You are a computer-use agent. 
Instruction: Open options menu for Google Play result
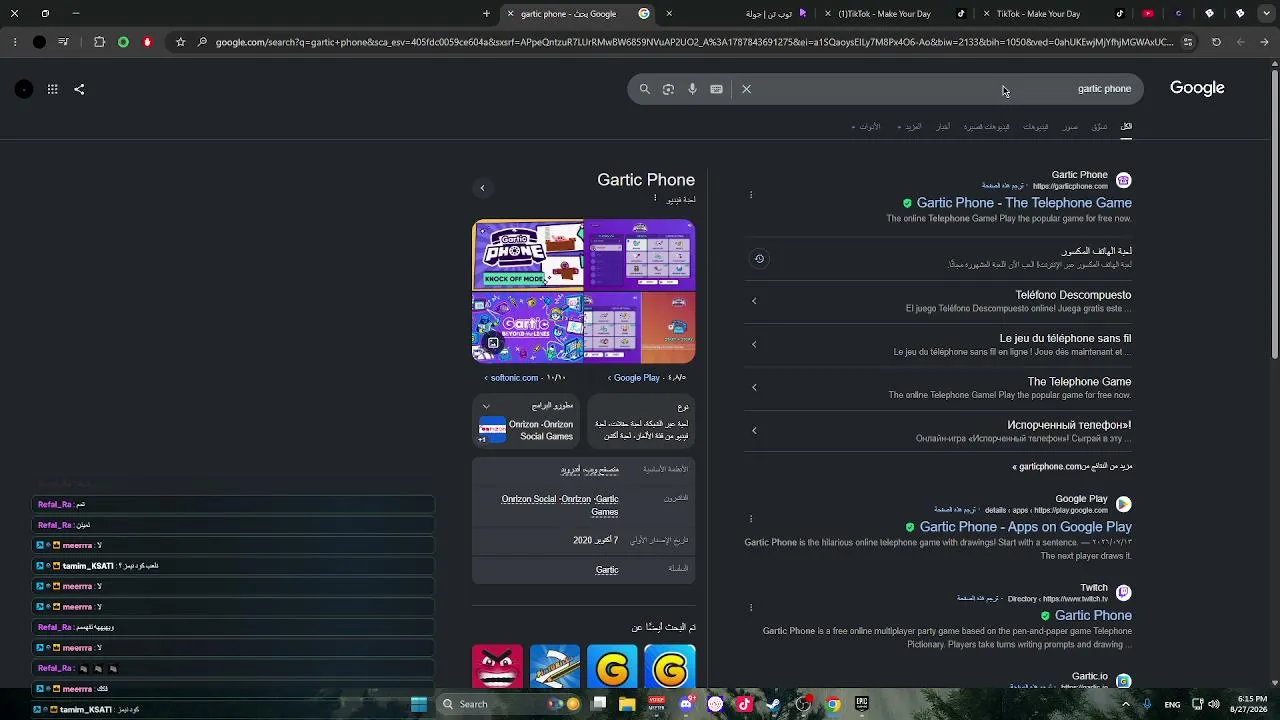[751, 519]
